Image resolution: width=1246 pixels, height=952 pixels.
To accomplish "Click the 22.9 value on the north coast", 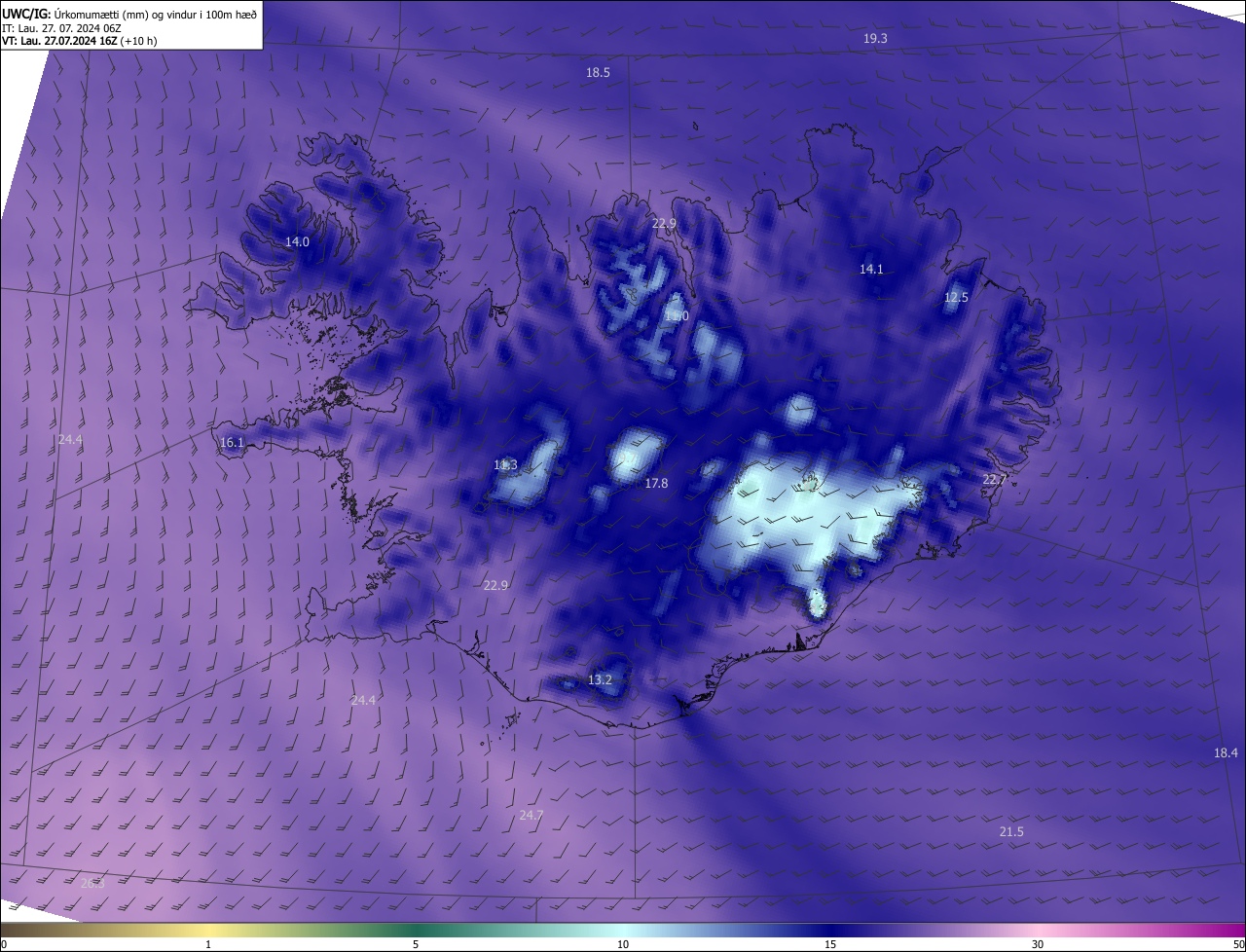I will 664,223.
